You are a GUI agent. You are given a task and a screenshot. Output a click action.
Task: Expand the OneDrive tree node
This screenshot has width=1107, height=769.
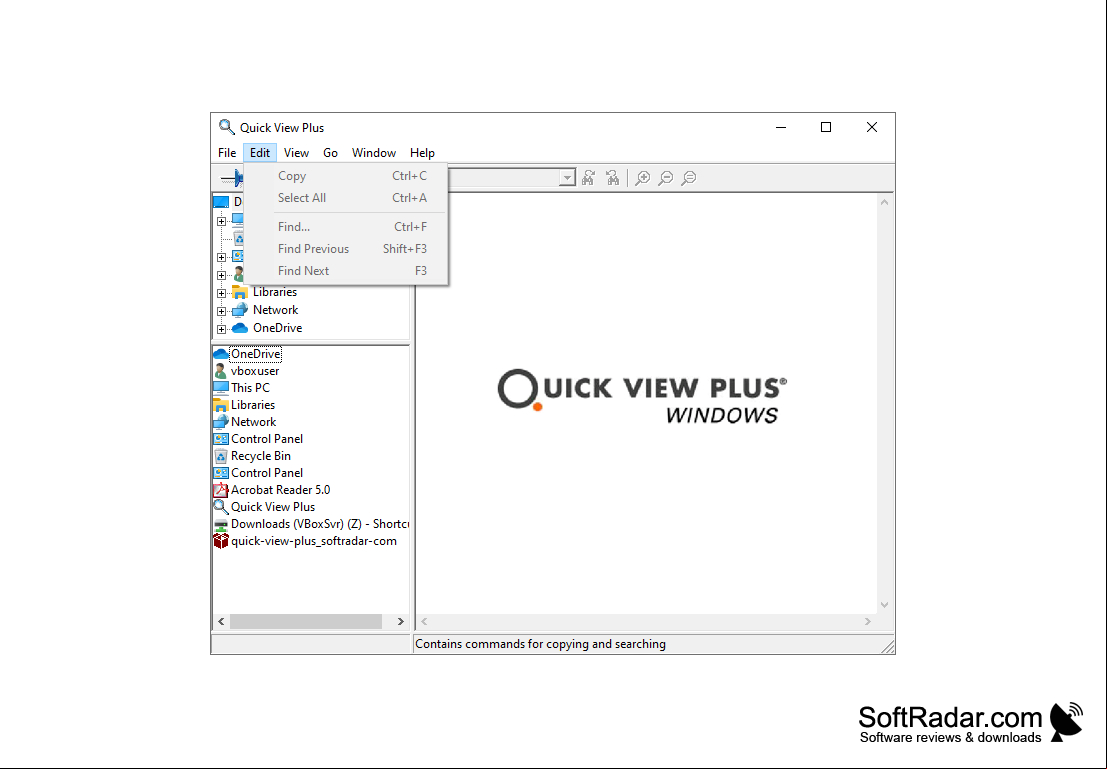[222, 328]
